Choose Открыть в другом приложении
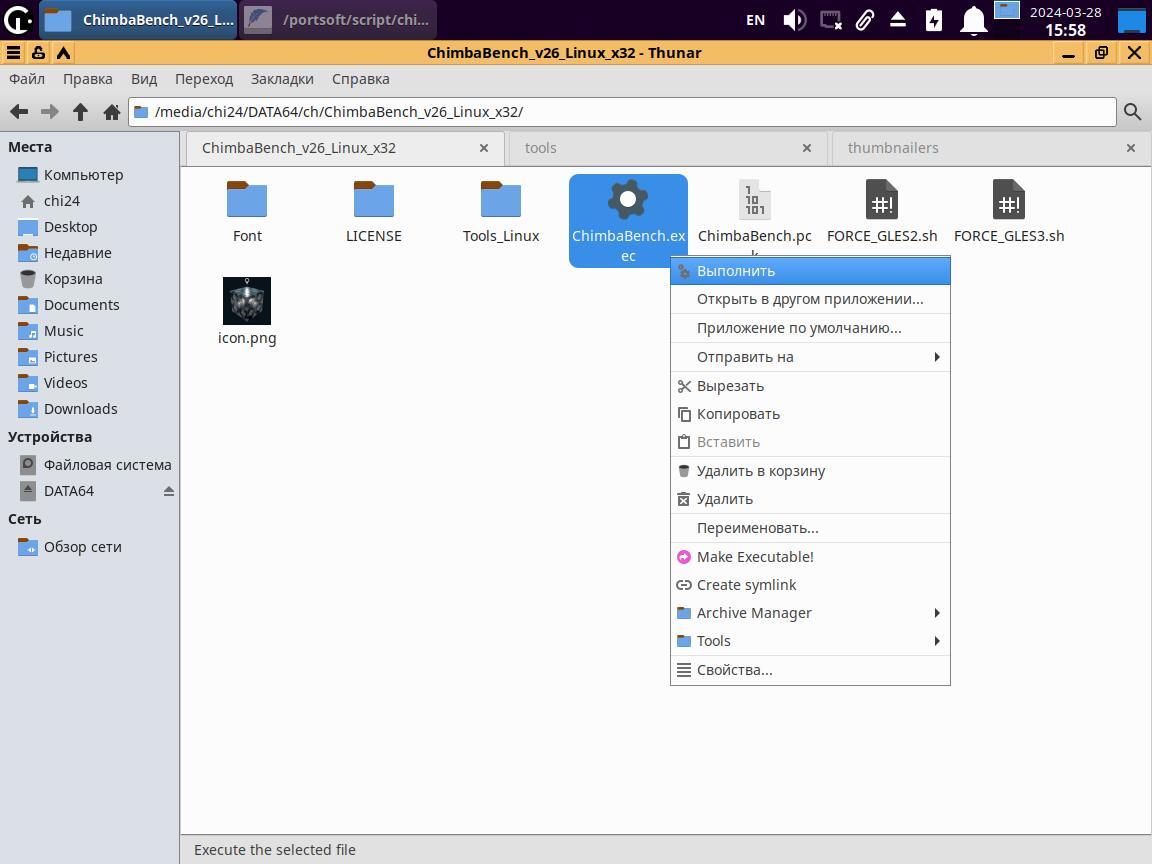 click(x=810, y=300)
